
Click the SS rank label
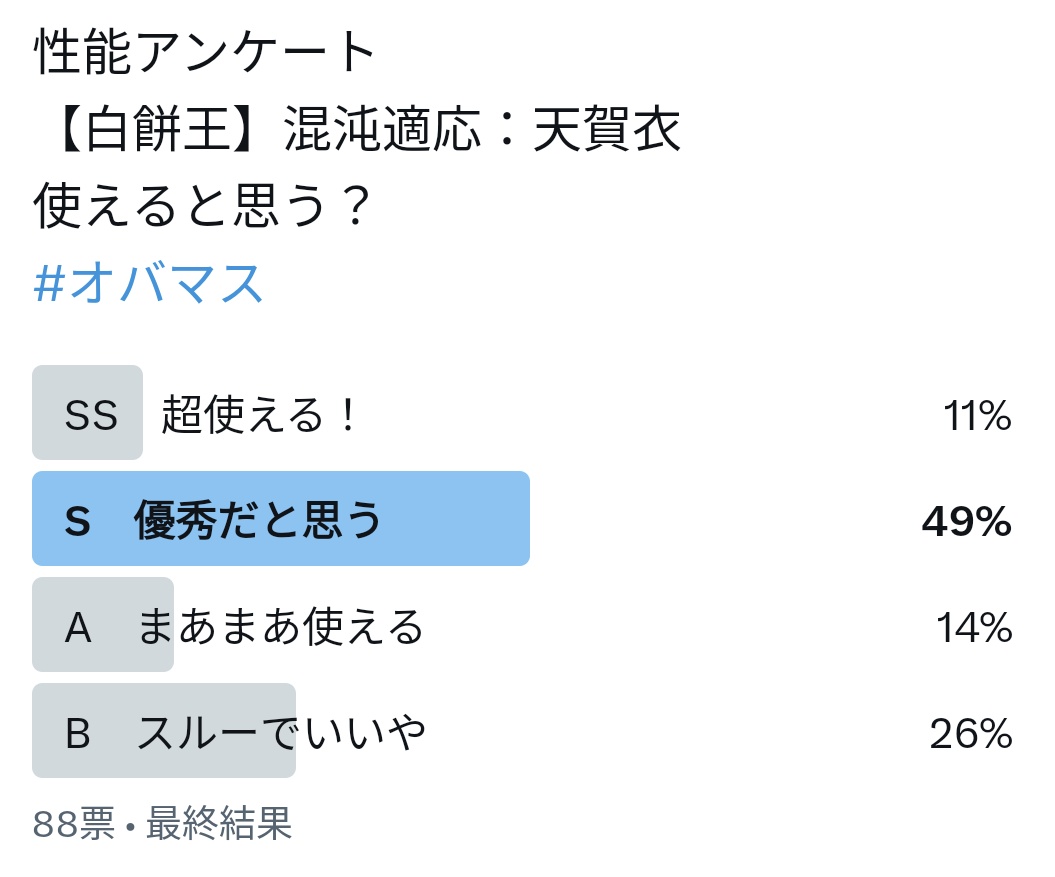[91, 415]
